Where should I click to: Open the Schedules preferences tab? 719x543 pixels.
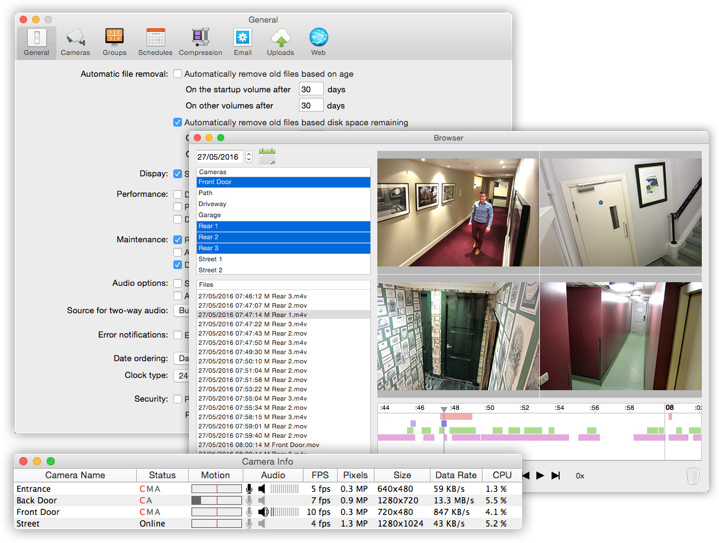[154, 41]
